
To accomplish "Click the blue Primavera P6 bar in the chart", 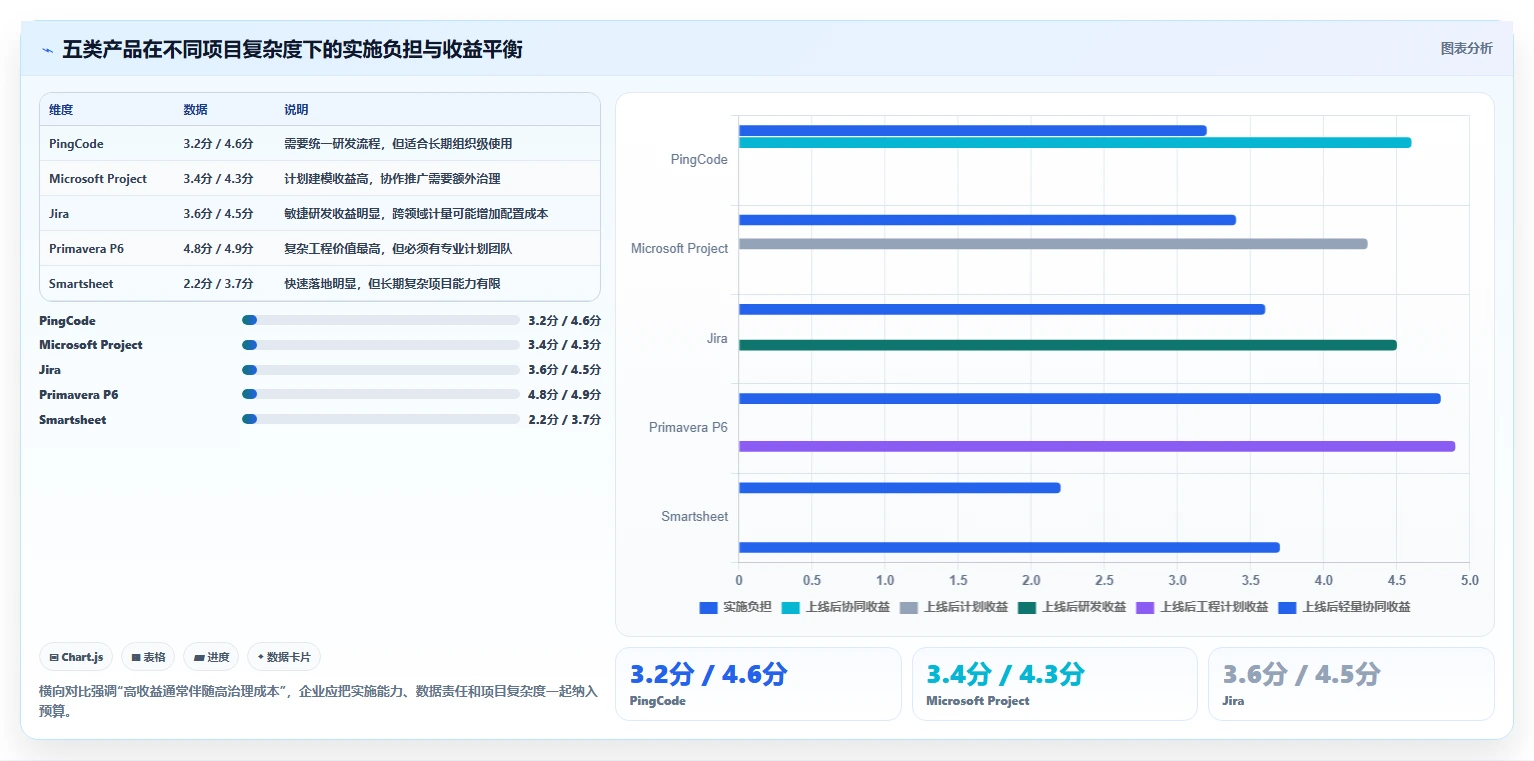I will pyautogui.click(x=1090, y=398).
